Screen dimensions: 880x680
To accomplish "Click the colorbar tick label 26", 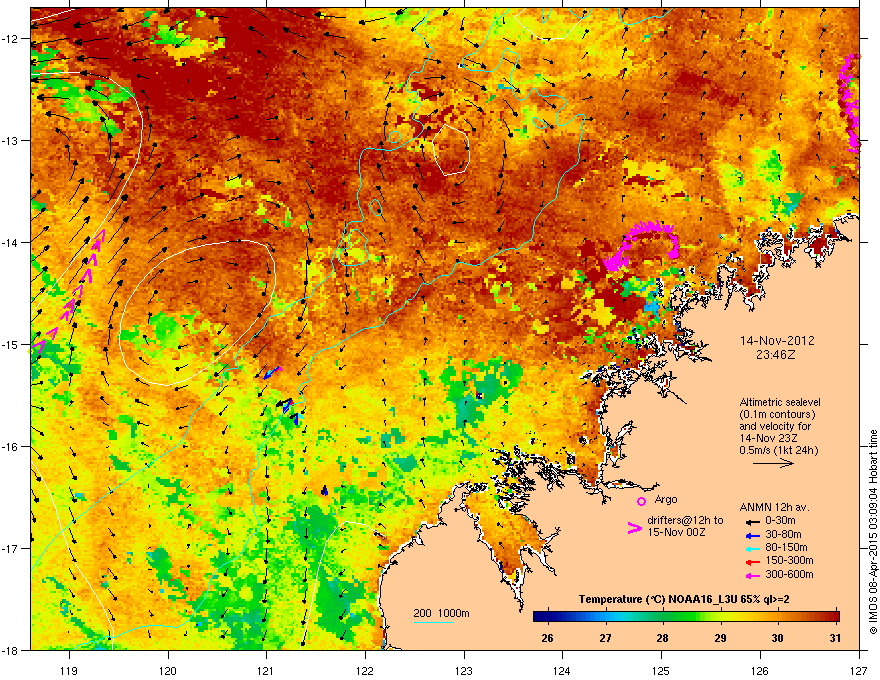I will tap(547, 638).
